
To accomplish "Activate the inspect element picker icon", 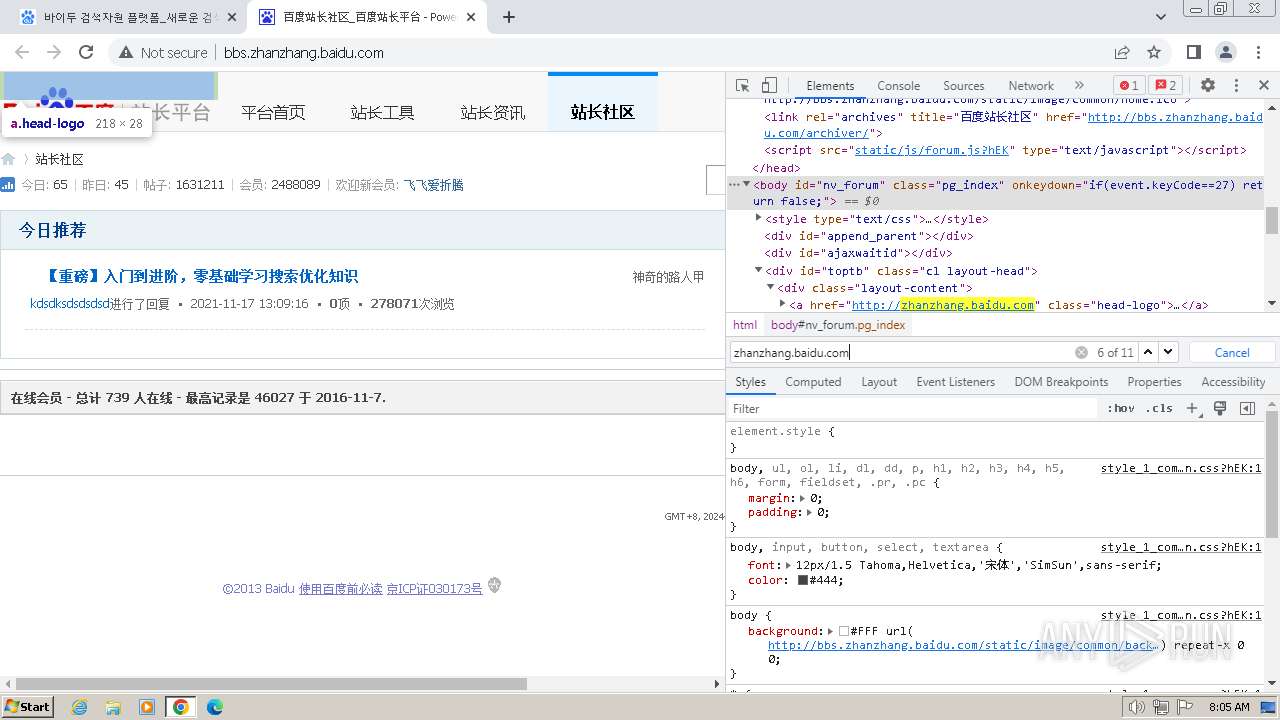I will tap(742, 86).
